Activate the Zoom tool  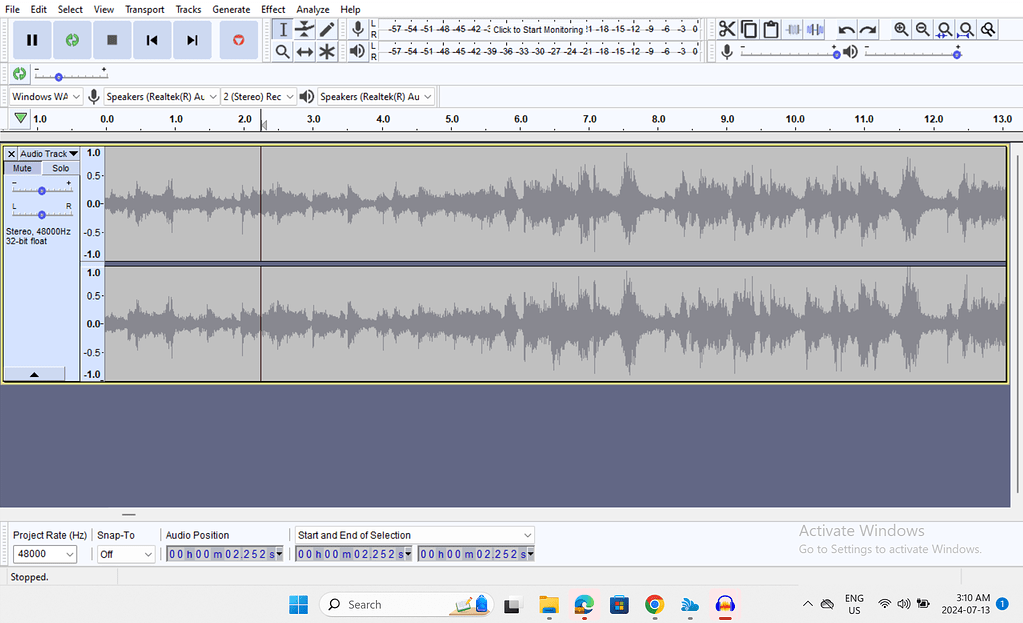click(283, 51)
